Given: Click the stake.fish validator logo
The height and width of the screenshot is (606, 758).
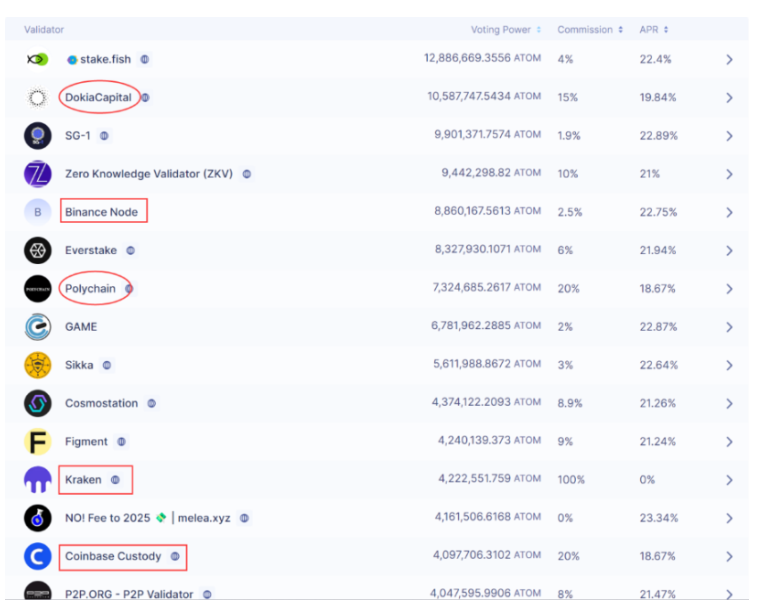Looking at the screenshot, I should [x=38, y=59].
